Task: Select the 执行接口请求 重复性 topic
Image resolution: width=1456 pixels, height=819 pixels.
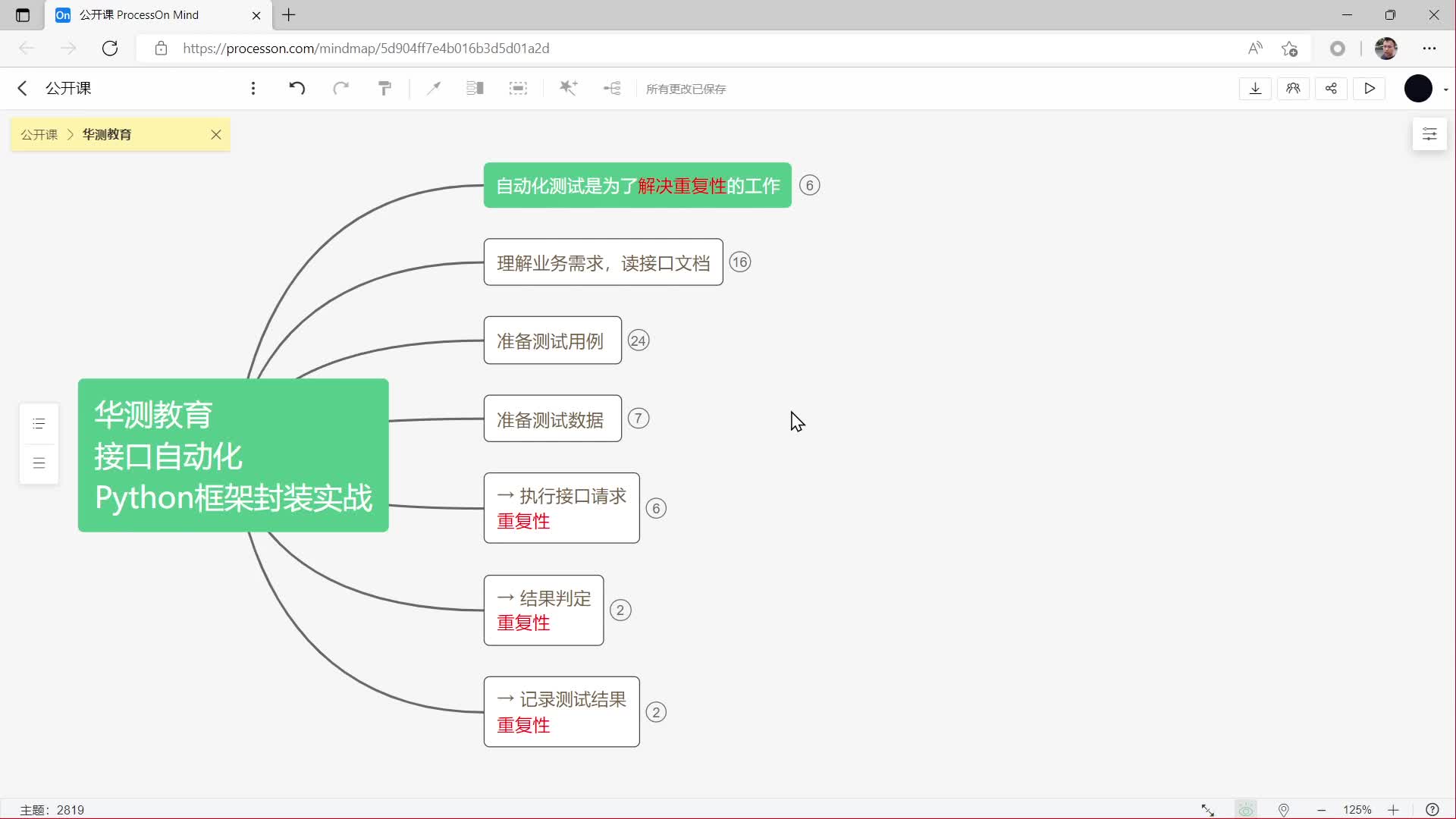Action: point(562,508)
